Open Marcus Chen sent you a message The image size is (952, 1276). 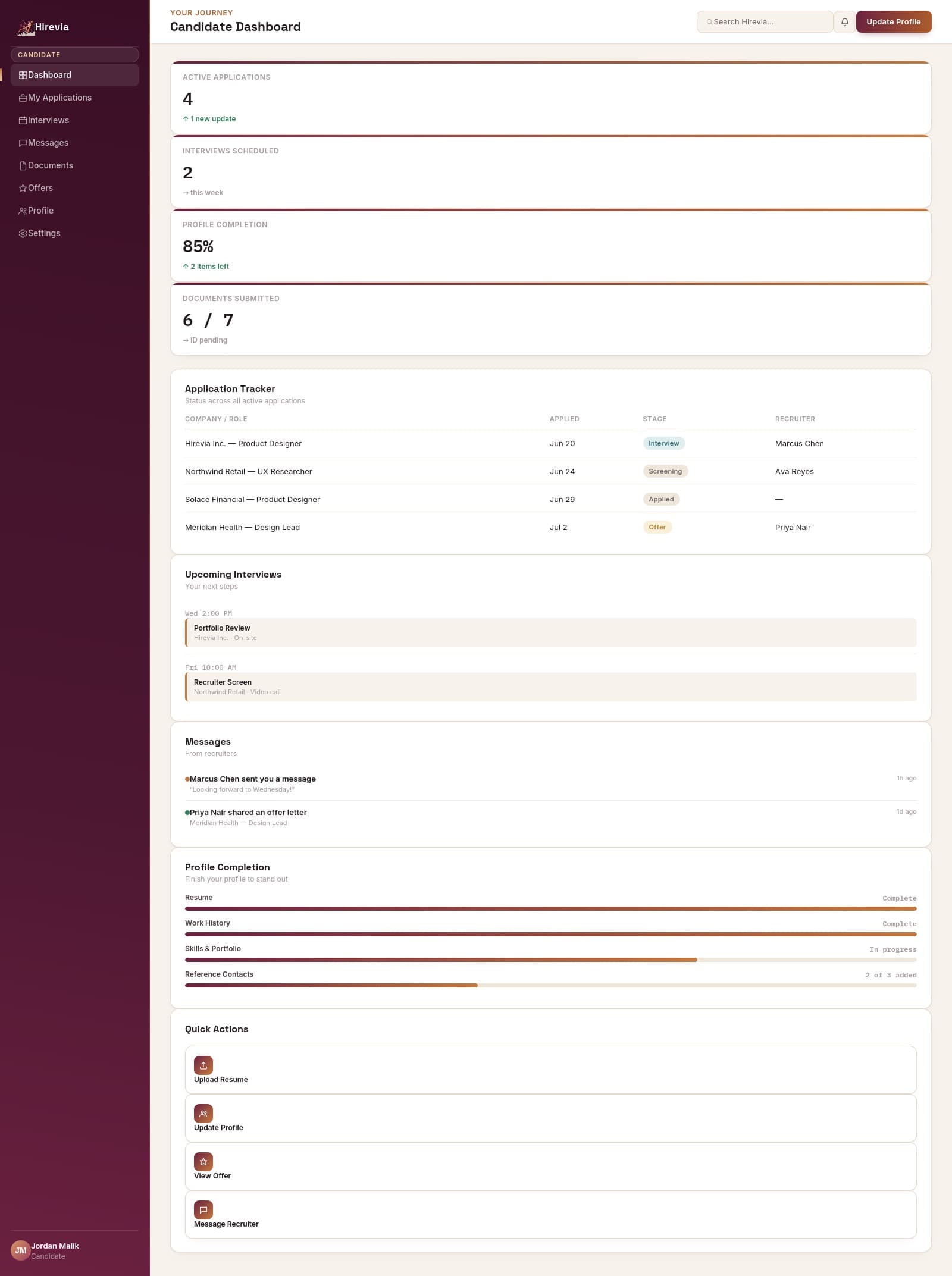pos(550,783)
